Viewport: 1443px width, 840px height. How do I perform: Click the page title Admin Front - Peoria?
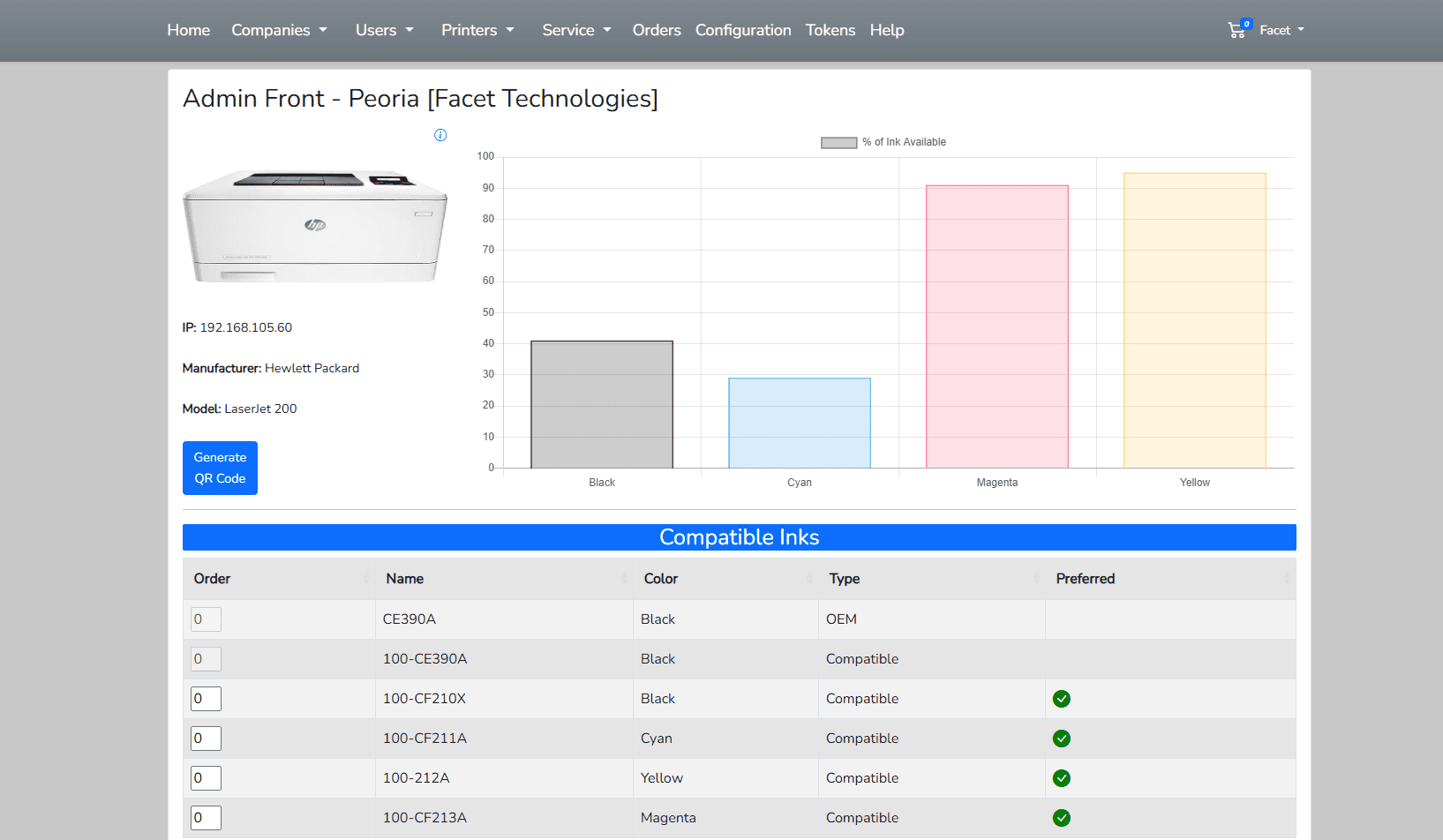[x=420, y=98]
